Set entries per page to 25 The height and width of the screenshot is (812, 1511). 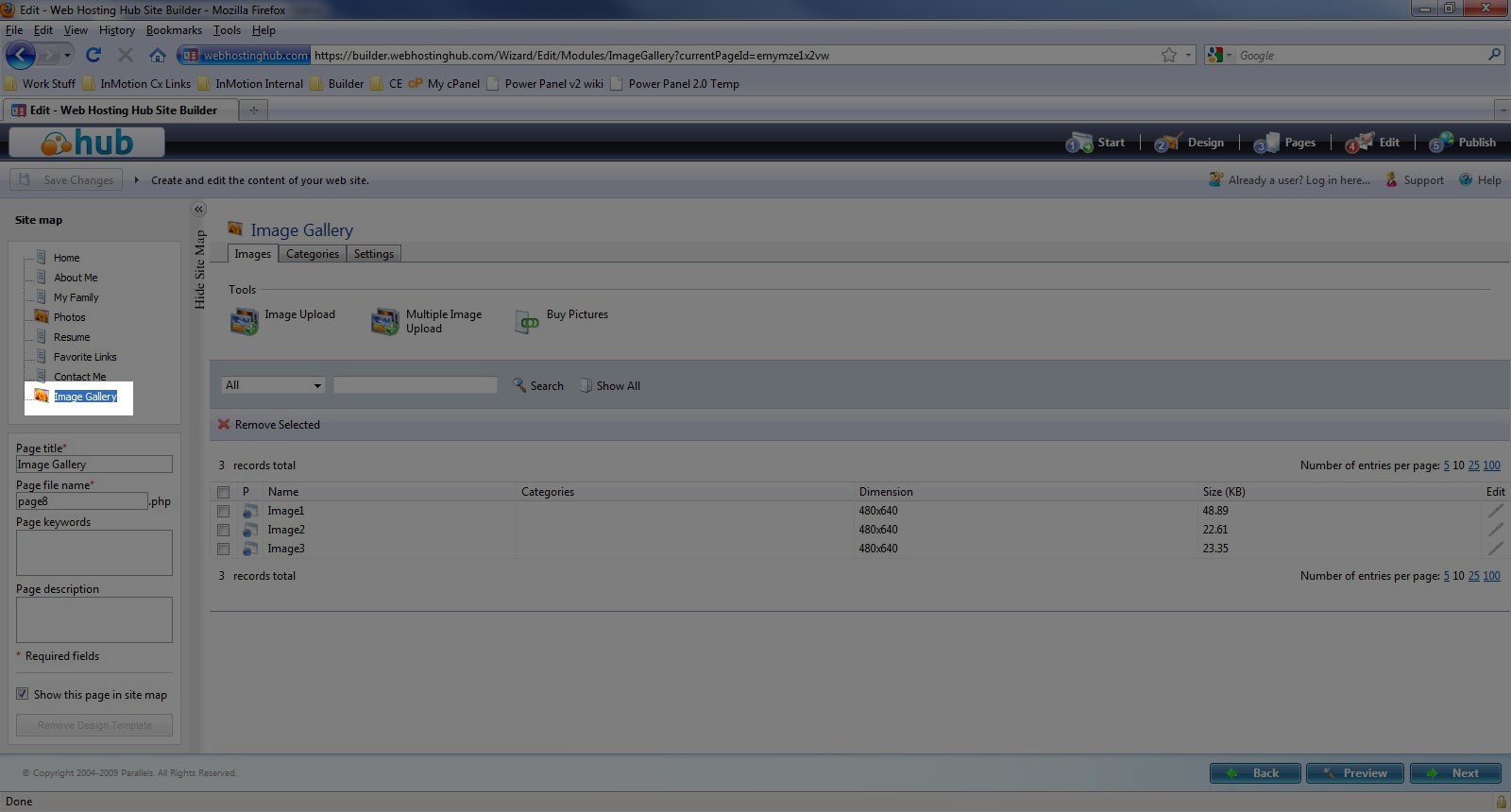1473,465
